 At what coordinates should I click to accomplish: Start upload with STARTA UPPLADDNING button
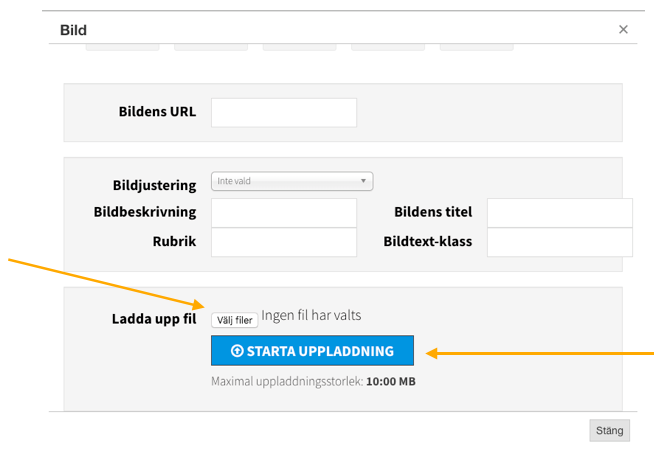(313, 351)
